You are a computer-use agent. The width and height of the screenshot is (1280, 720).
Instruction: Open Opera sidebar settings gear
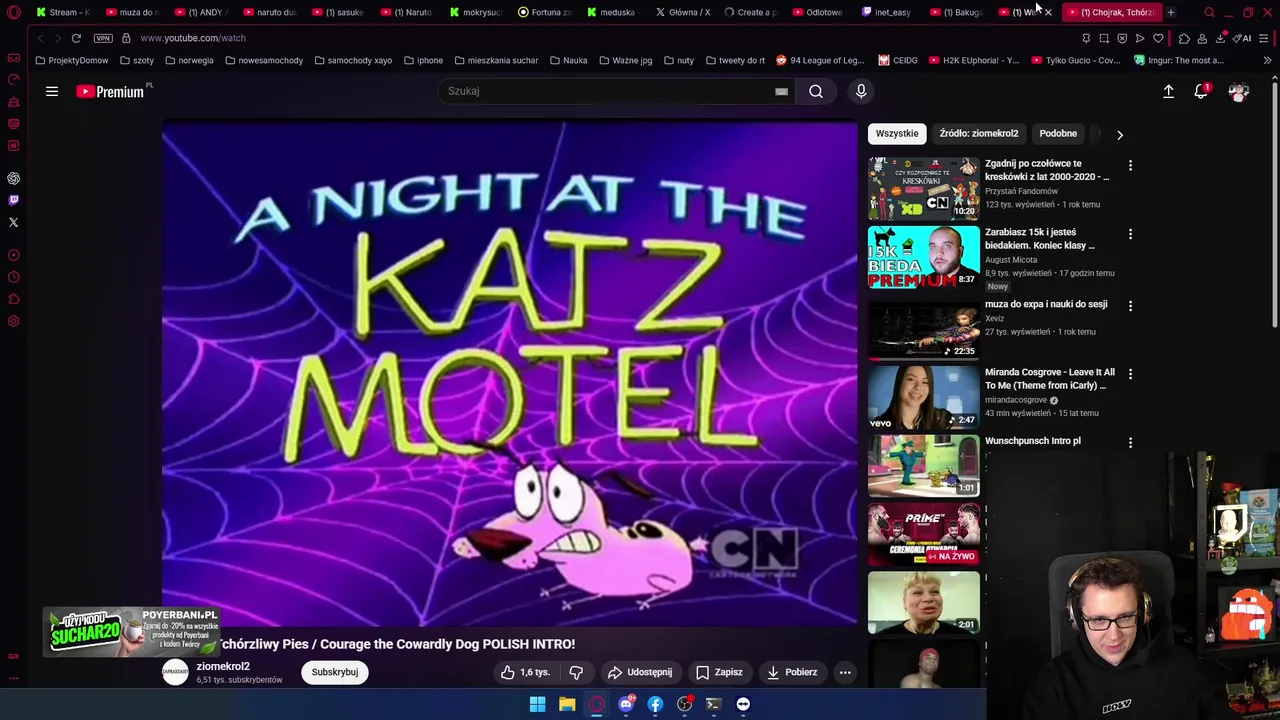coord(13,321)
